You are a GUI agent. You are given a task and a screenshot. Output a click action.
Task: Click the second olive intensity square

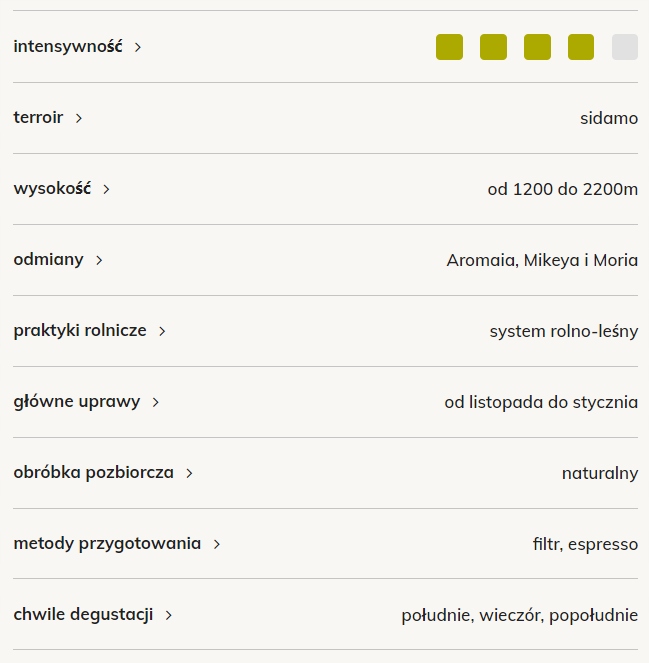(493, 47)
